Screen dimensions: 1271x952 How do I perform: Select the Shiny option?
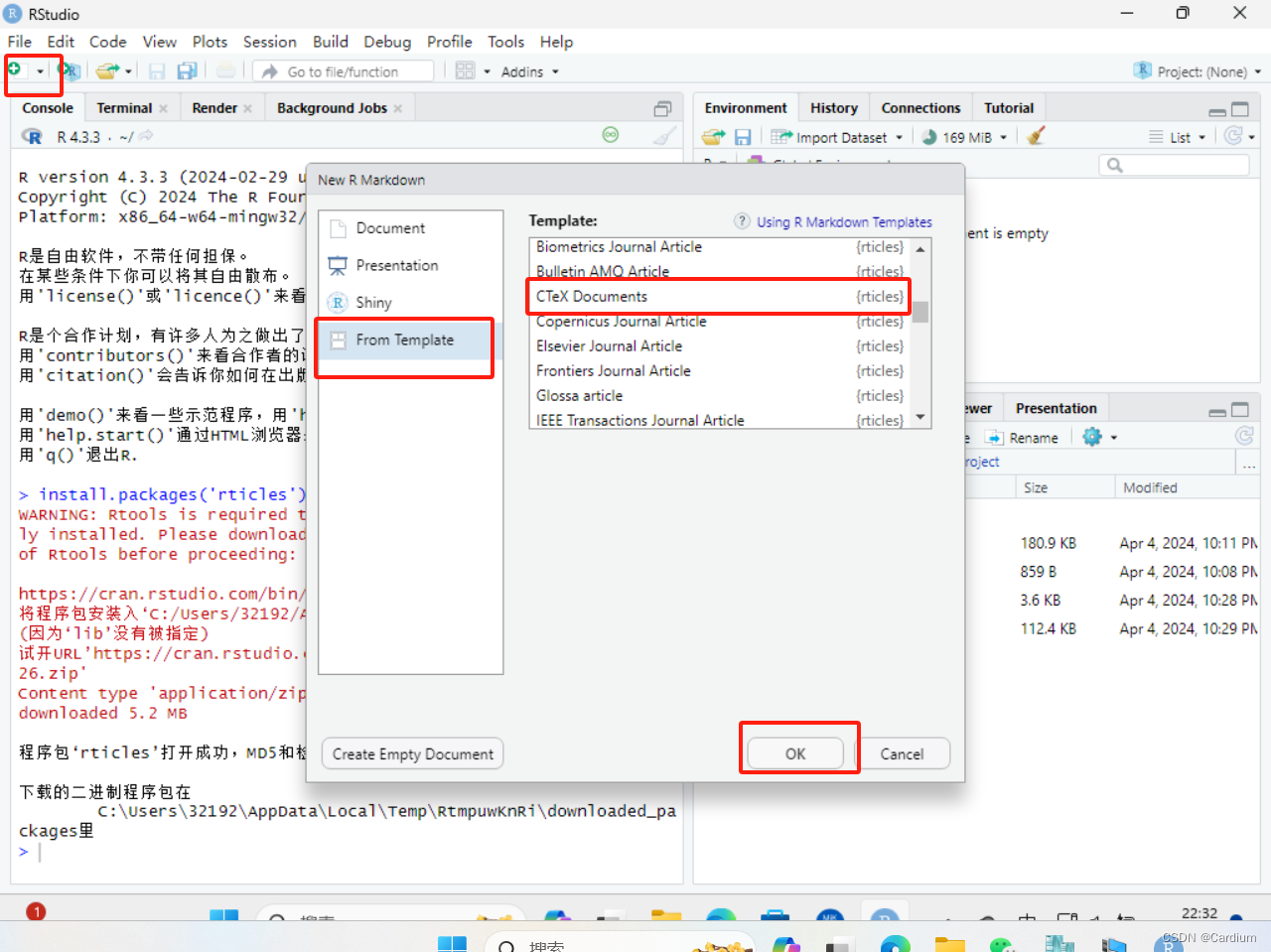(x=372, y=302)
